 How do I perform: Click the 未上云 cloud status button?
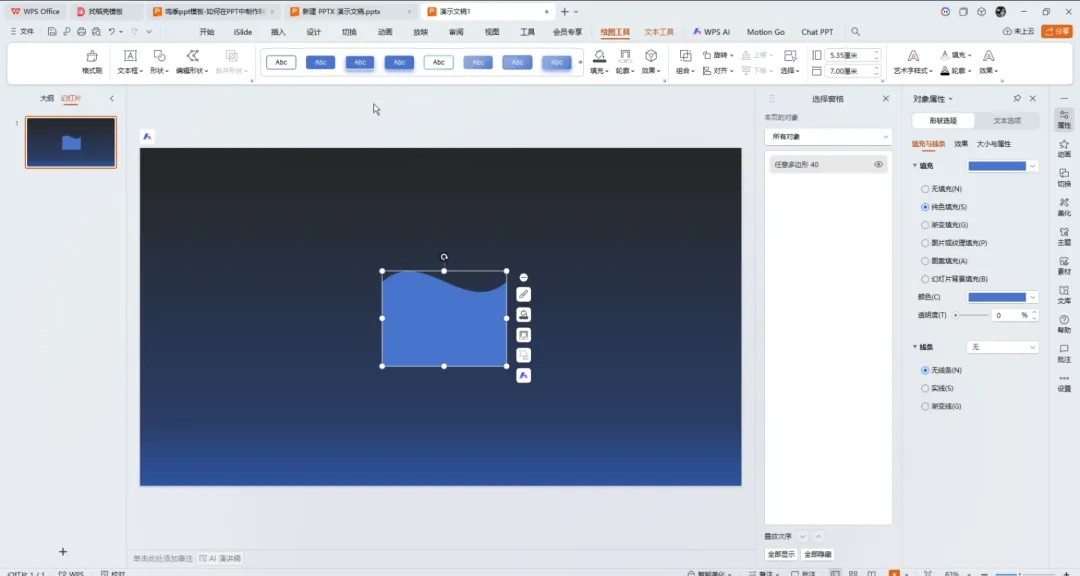coord(1019,32)
